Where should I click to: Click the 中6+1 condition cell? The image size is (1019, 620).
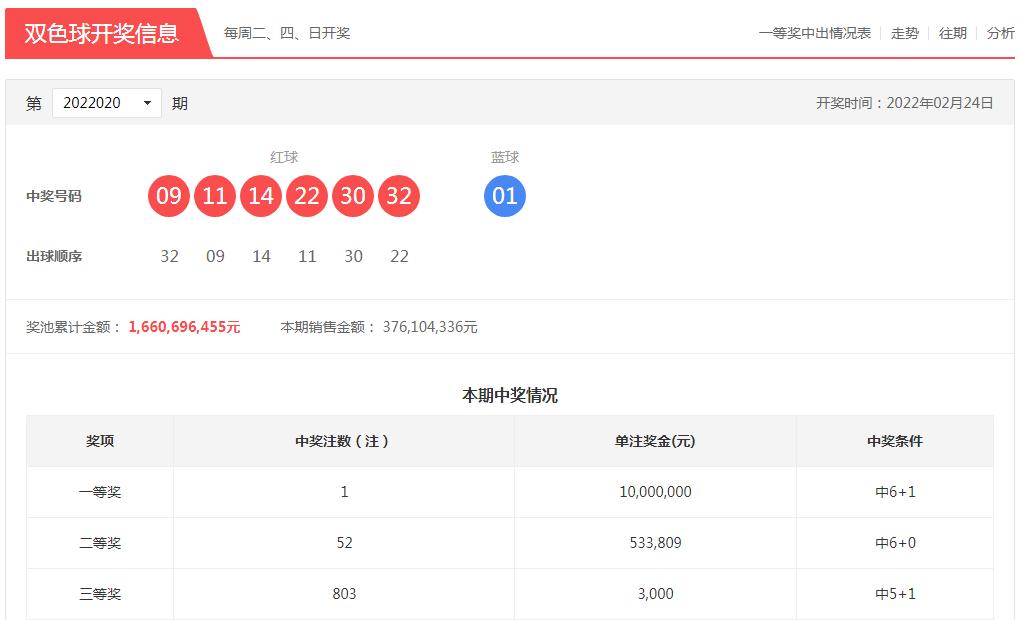(x=895, y=492)
